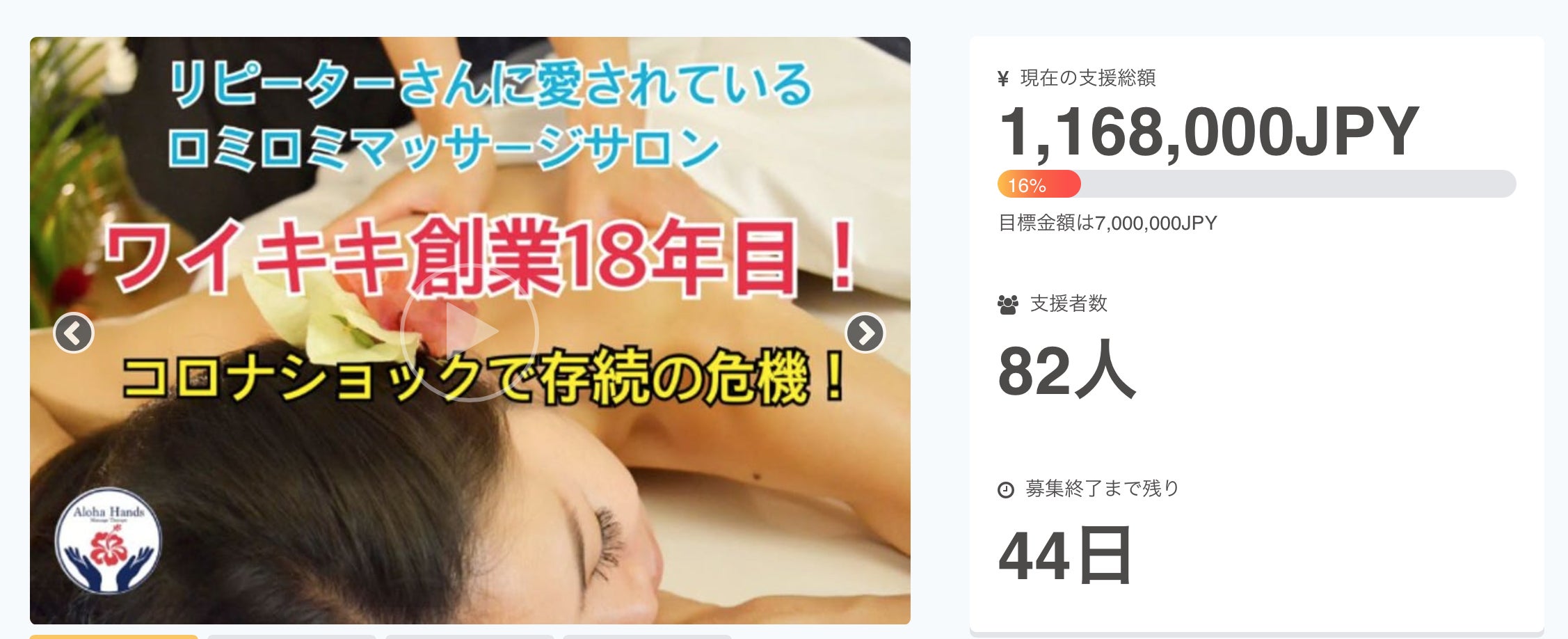
Task: Click the yen icon beside 現在の支援総額
Action: click(1002, 79)
